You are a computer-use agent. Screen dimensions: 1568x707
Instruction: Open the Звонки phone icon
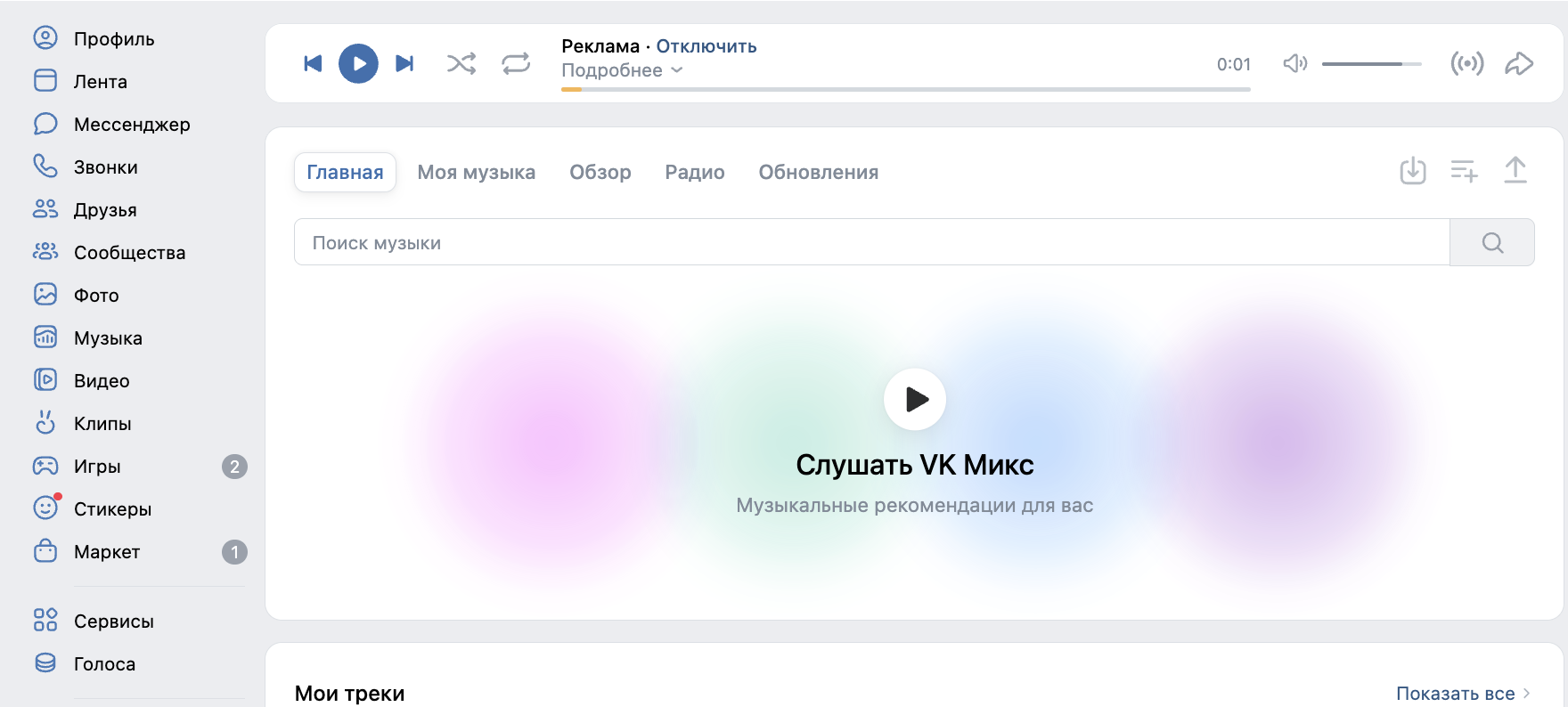click(x=45, y=166)
